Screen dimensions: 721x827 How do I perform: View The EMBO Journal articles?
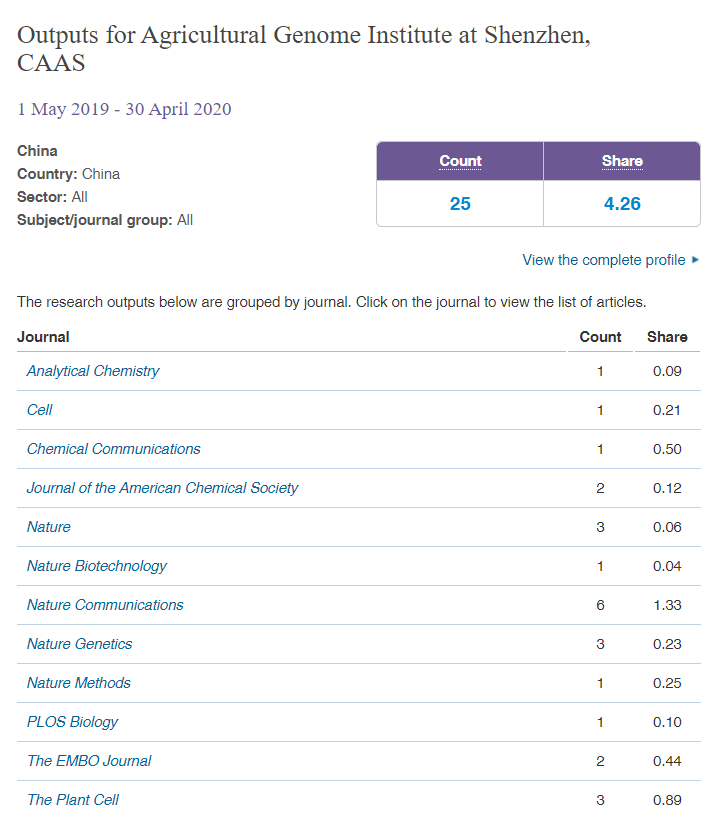(x=89, y=761)
